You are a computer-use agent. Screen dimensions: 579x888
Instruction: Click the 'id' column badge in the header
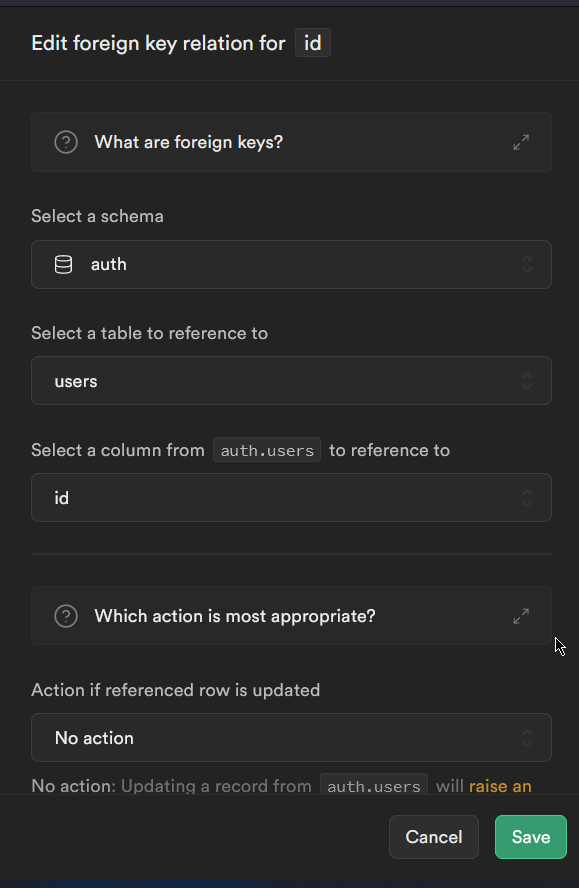point(313,43)
